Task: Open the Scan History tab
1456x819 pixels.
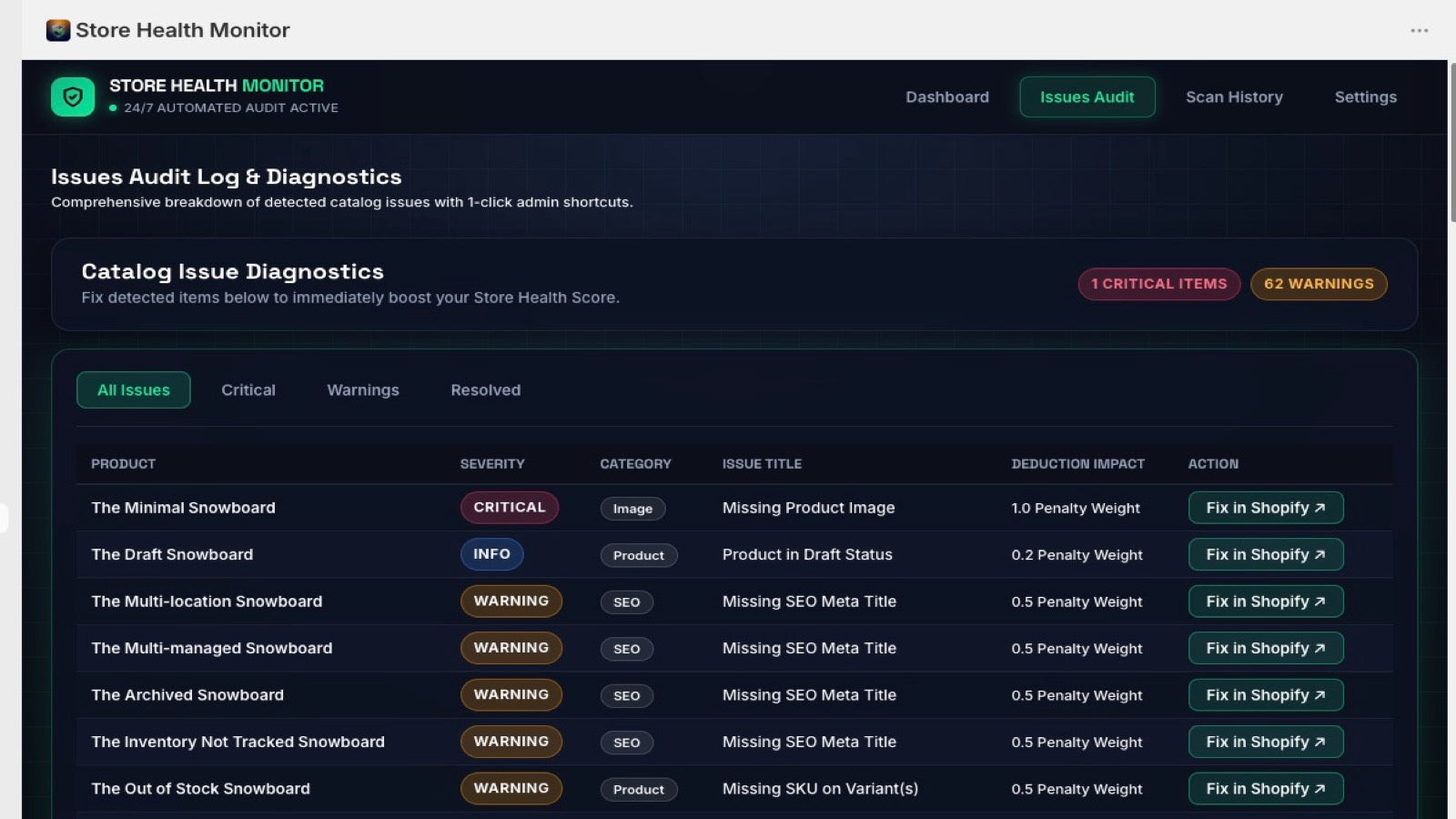Action: [x=1234, y=96]
